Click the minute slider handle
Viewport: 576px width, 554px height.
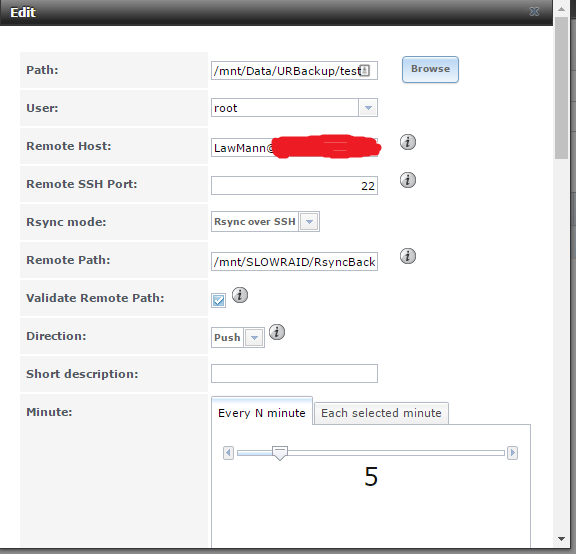click(x=280, y=453)
